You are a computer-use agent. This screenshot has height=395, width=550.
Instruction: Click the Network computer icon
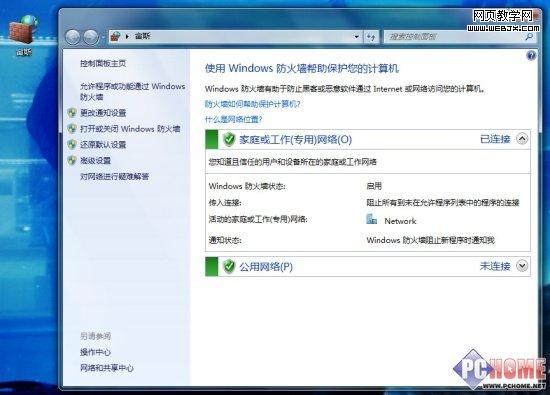click(371, 219)
